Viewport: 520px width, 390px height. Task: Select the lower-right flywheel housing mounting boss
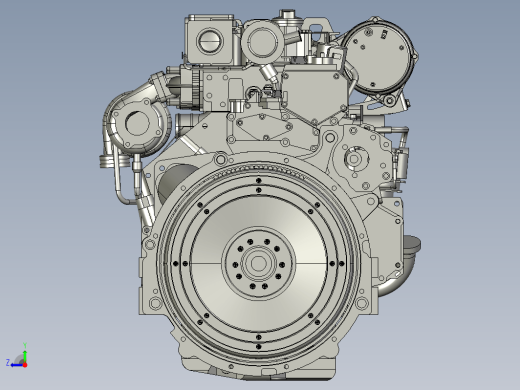[362, 303]
